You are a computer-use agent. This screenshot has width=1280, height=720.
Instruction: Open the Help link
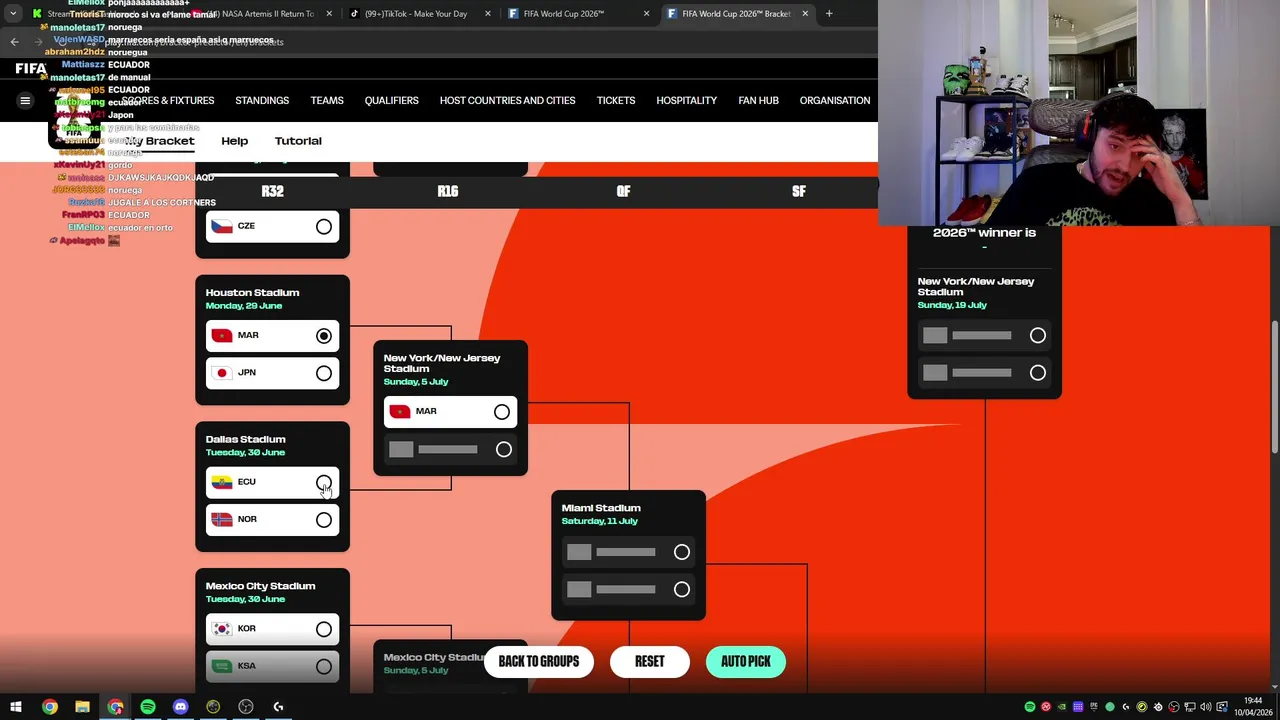(x=235, y=141)
